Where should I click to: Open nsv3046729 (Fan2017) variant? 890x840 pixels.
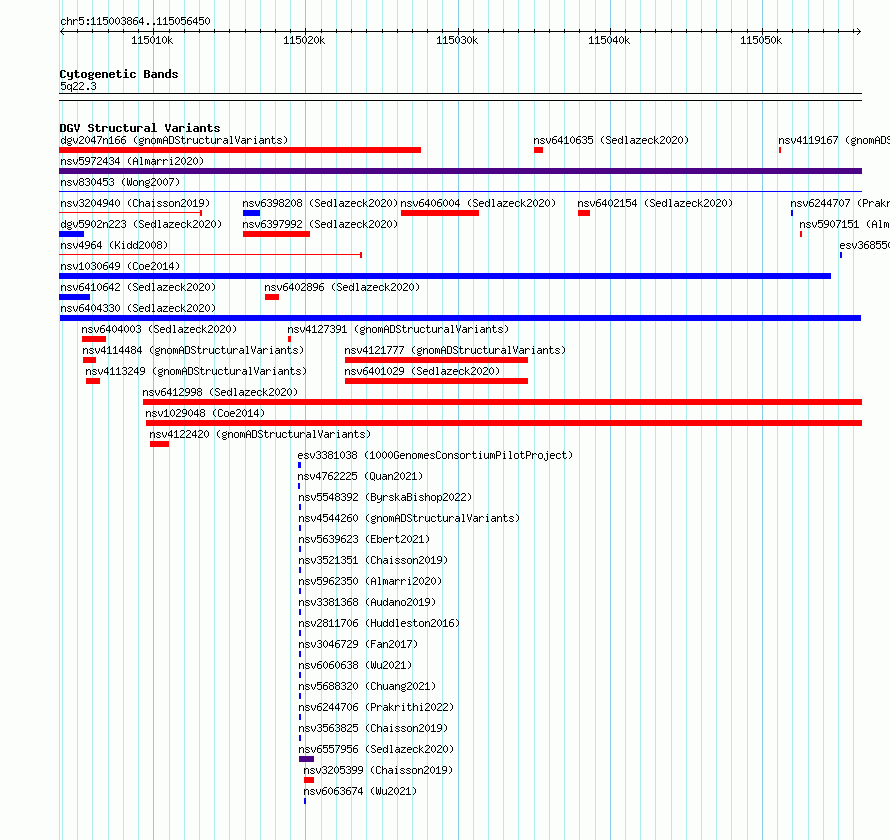(x=358, y=644)
